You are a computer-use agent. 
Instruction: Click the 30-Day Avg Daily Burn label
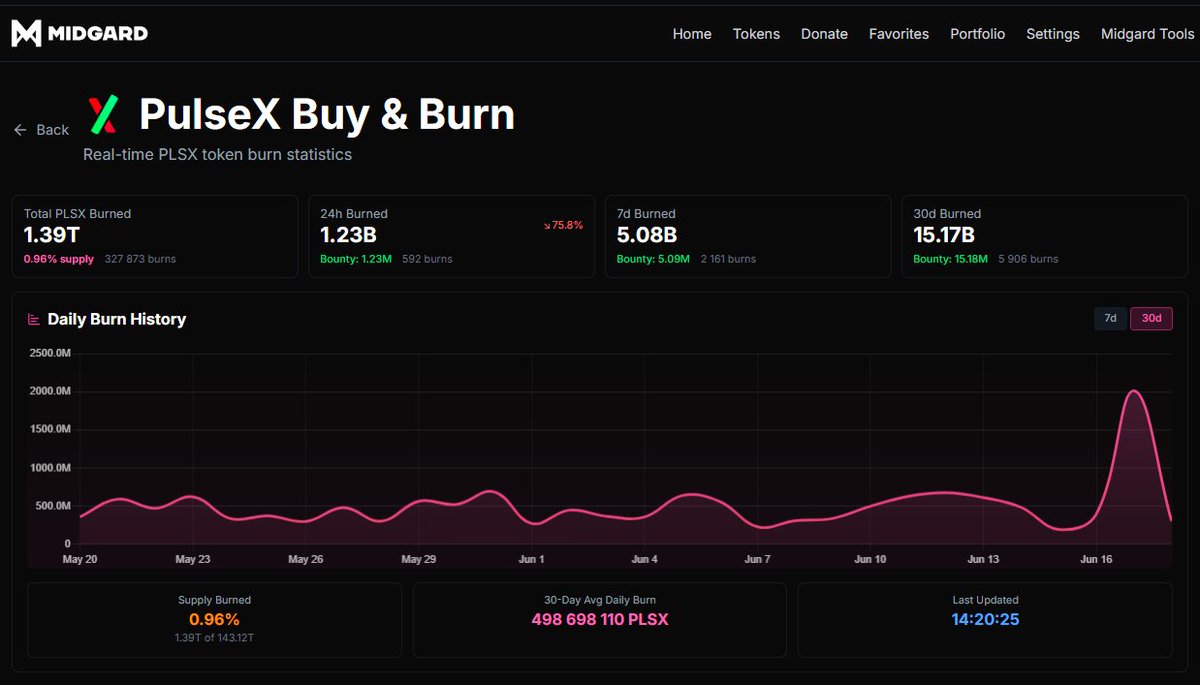600,600
